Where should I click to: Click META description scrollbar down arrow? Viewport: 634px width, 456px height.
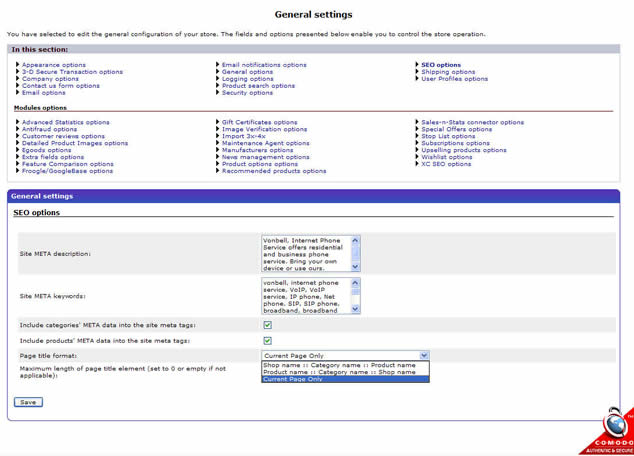[x=355, y=267]
